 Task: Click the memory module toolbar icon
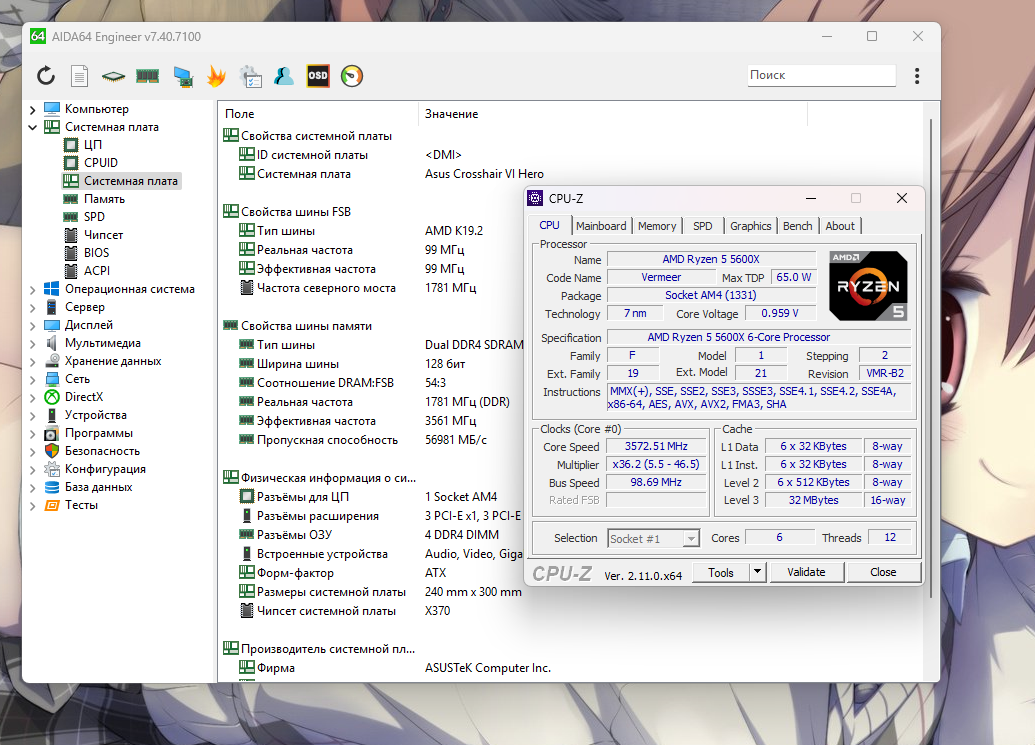click(147, 77)
